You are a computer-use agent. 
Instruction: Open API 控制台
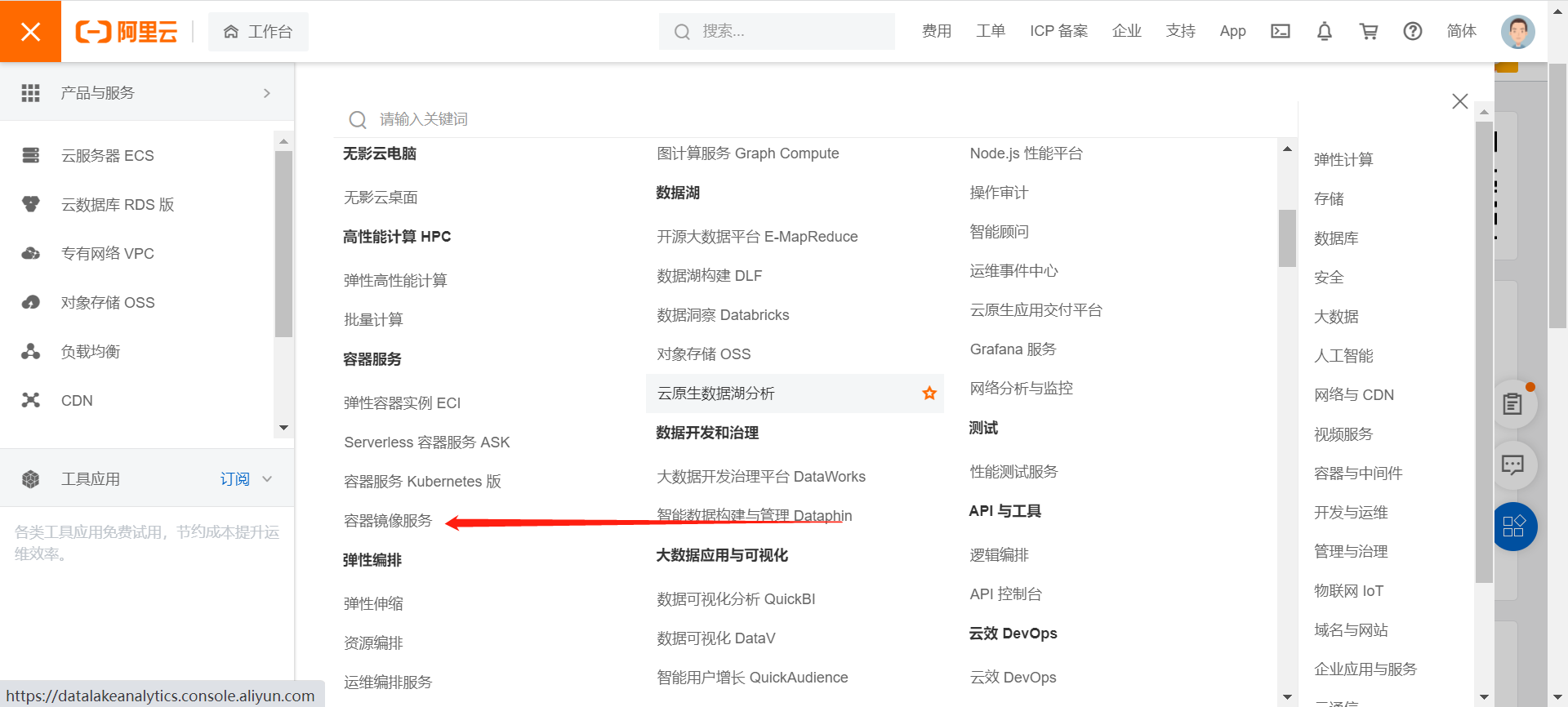(x=1005, y=594)
